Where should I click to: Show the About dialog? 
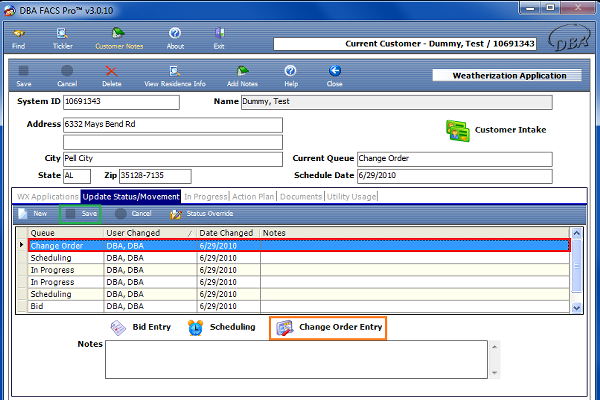pyautogui.click(x=175, y=39)
